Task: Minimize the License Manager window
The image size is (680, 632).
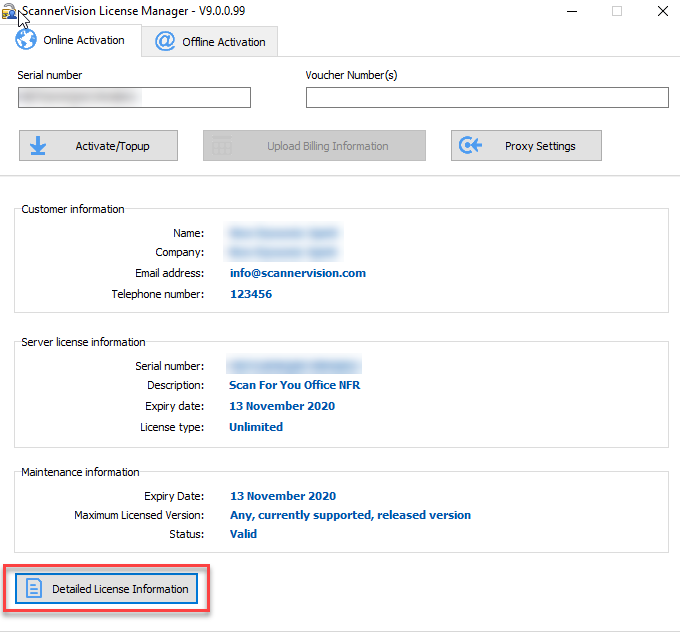Action: pos(571,12)
